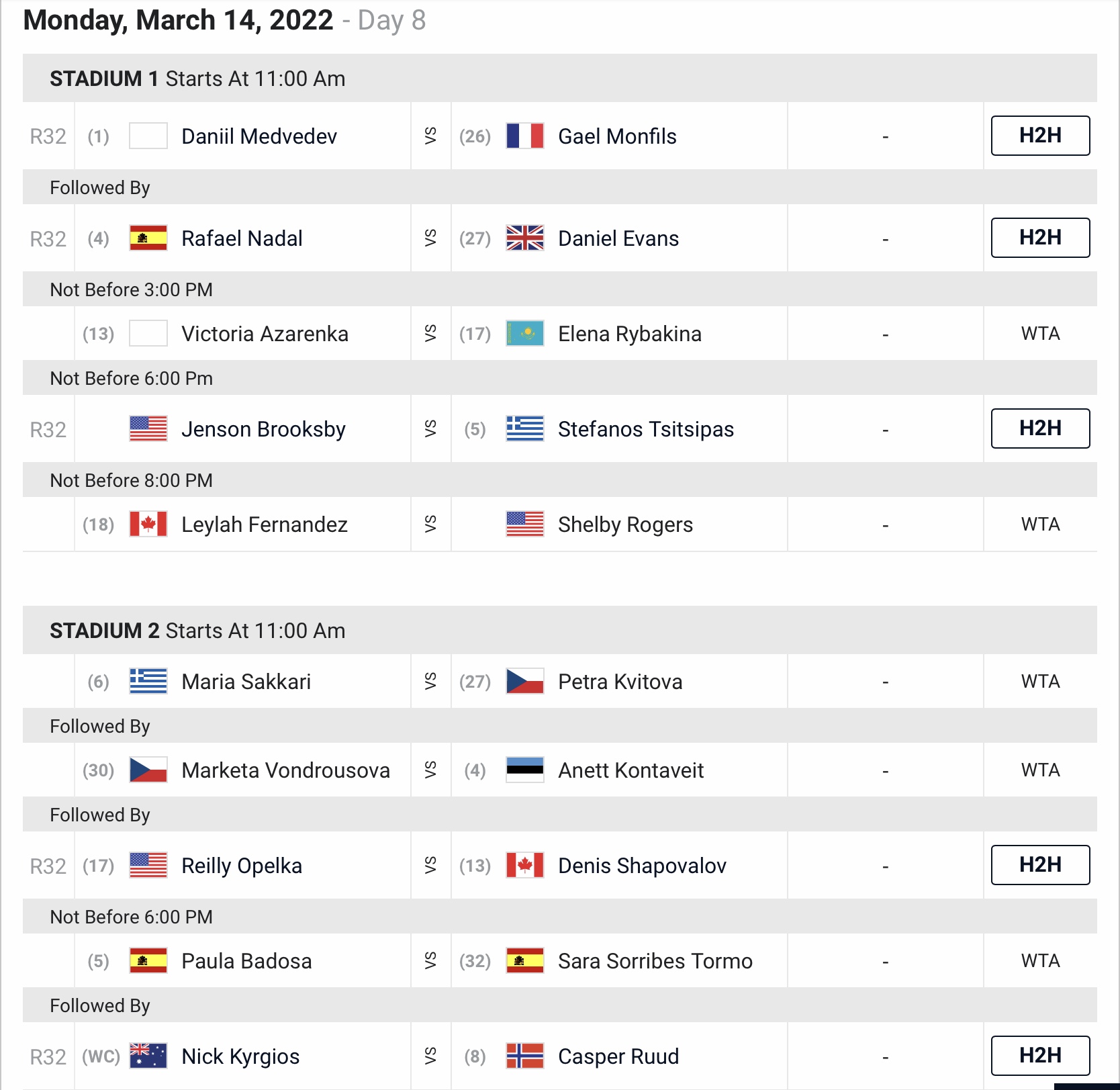Viewport: 1120px width, 1090px height.
Task: Open H2H for Opelka vs Shapovalov
Action: point(1040,865)
